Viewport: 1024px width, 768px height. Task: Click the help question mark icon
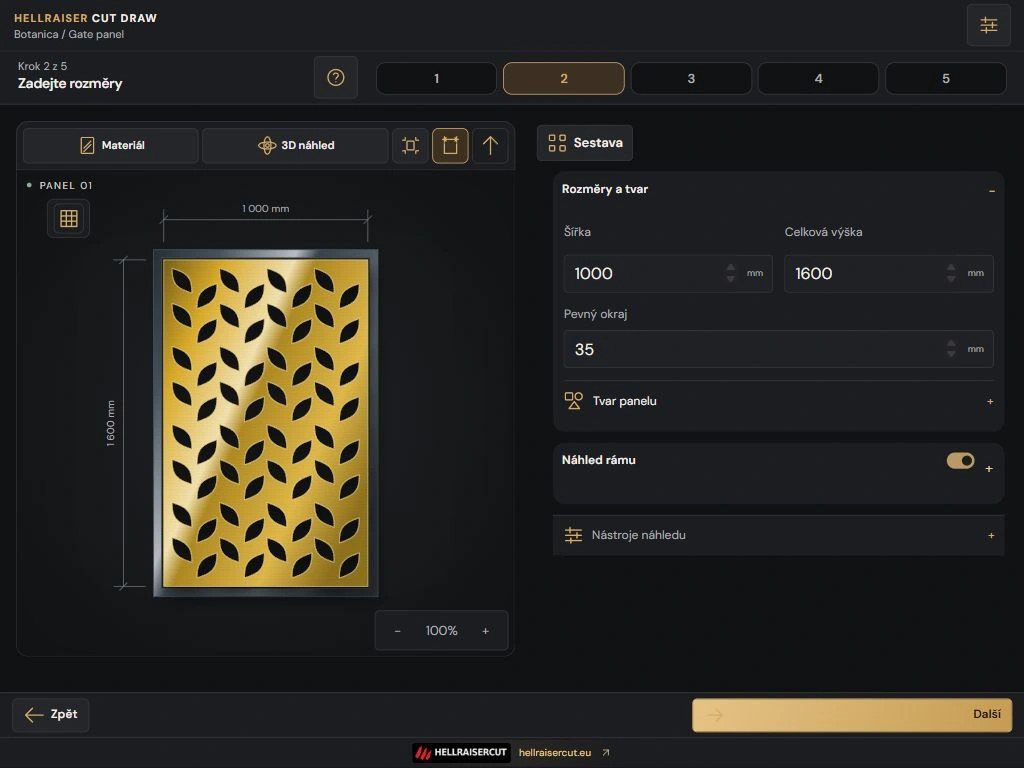(x=336, y=78)
